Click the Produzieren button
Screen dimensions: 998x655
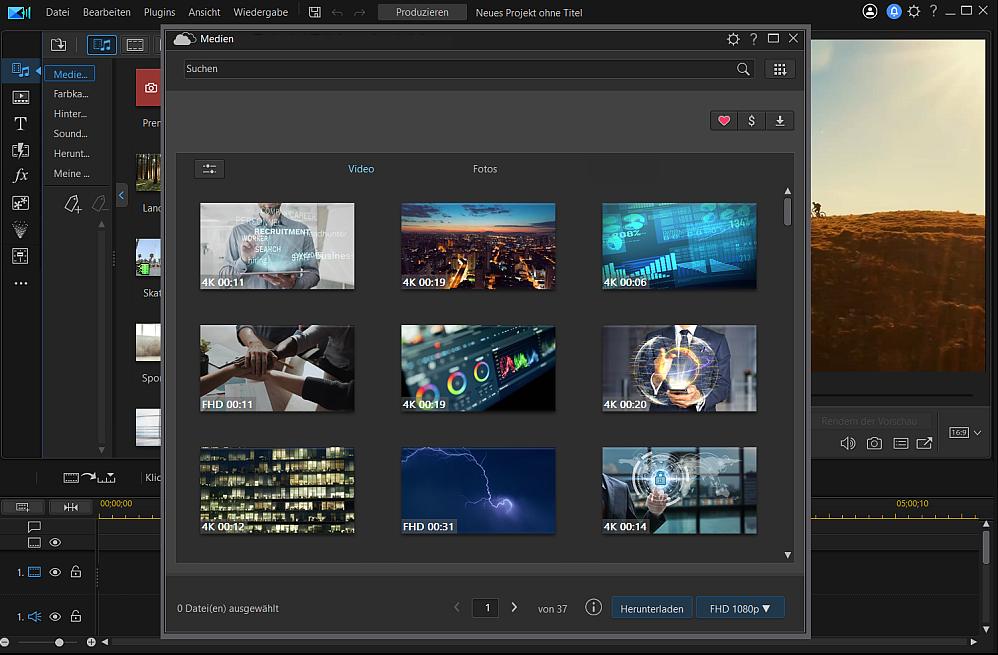pos(422,12)
